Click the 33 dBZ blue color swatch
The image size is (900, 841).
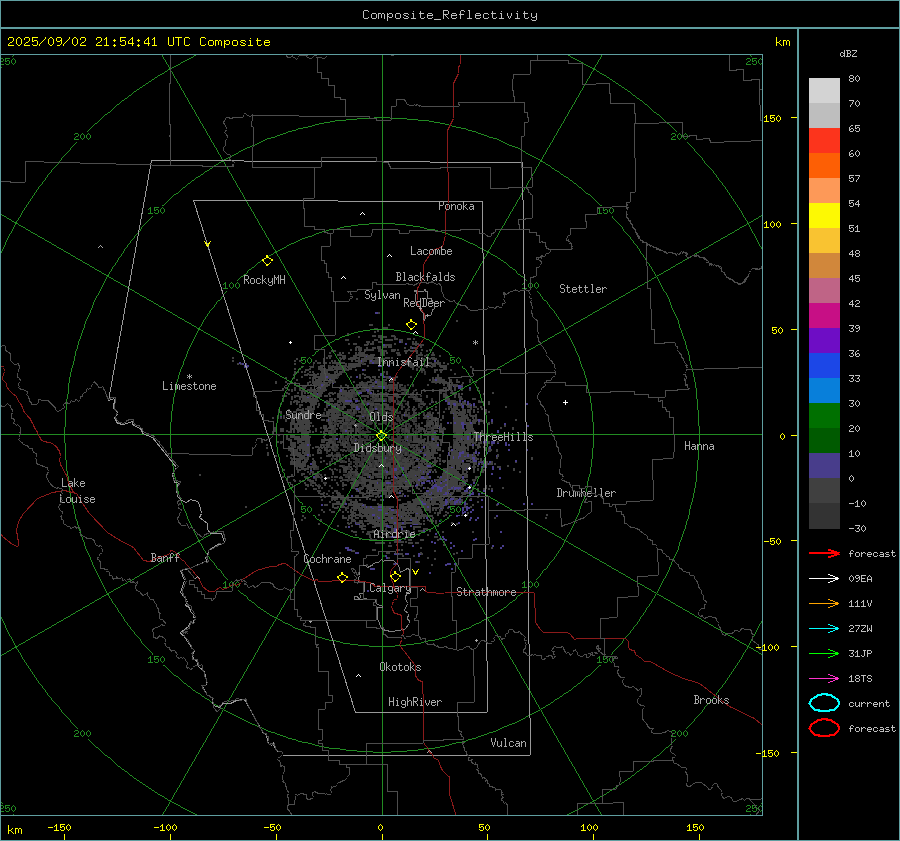tap(824, 365)
